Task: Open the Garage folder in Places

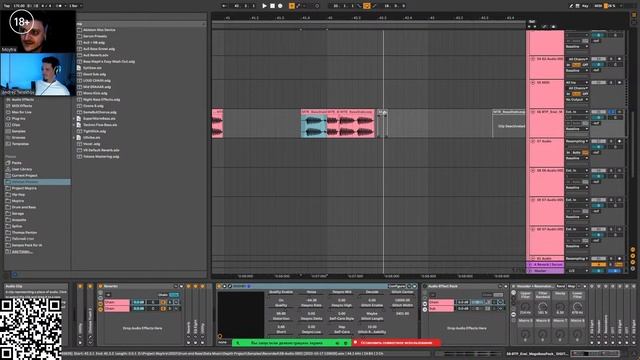Action: [x=18, y=213]
